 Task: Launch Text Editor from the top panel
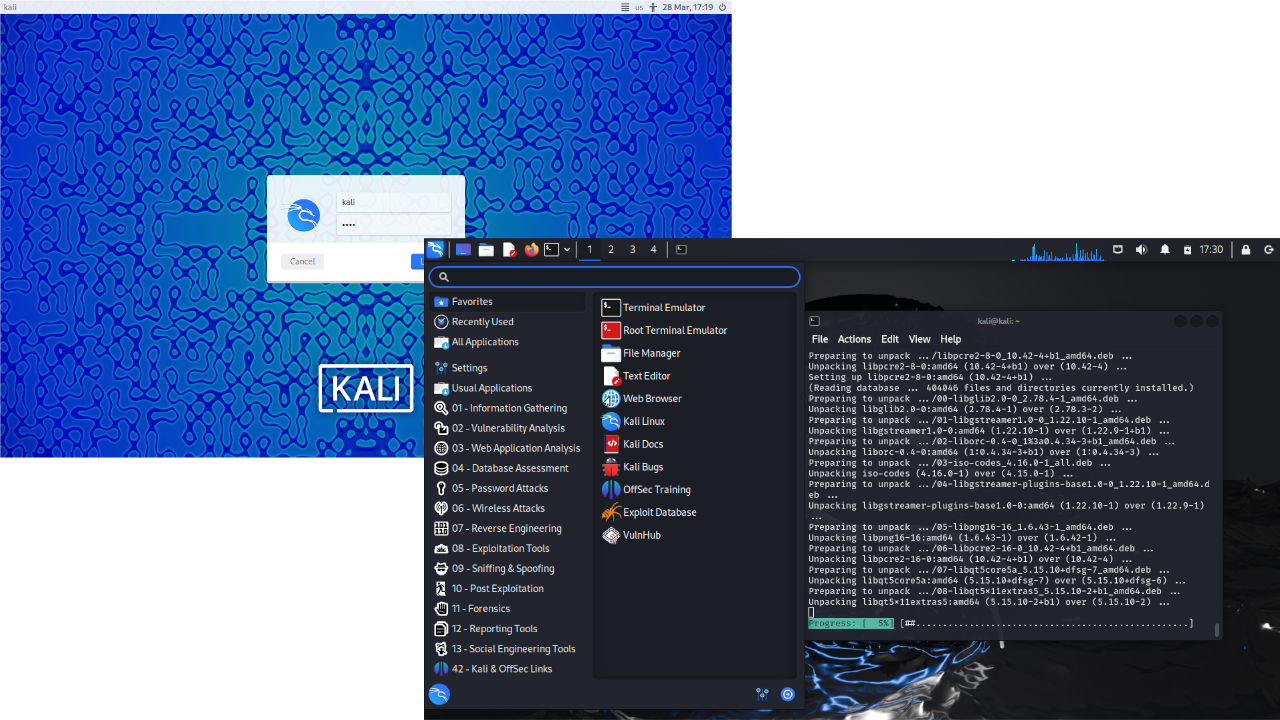pos(509,249)
